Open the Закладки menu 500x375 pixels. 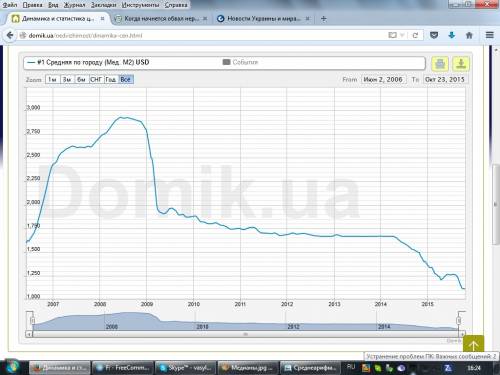click(x=104, y=5)
